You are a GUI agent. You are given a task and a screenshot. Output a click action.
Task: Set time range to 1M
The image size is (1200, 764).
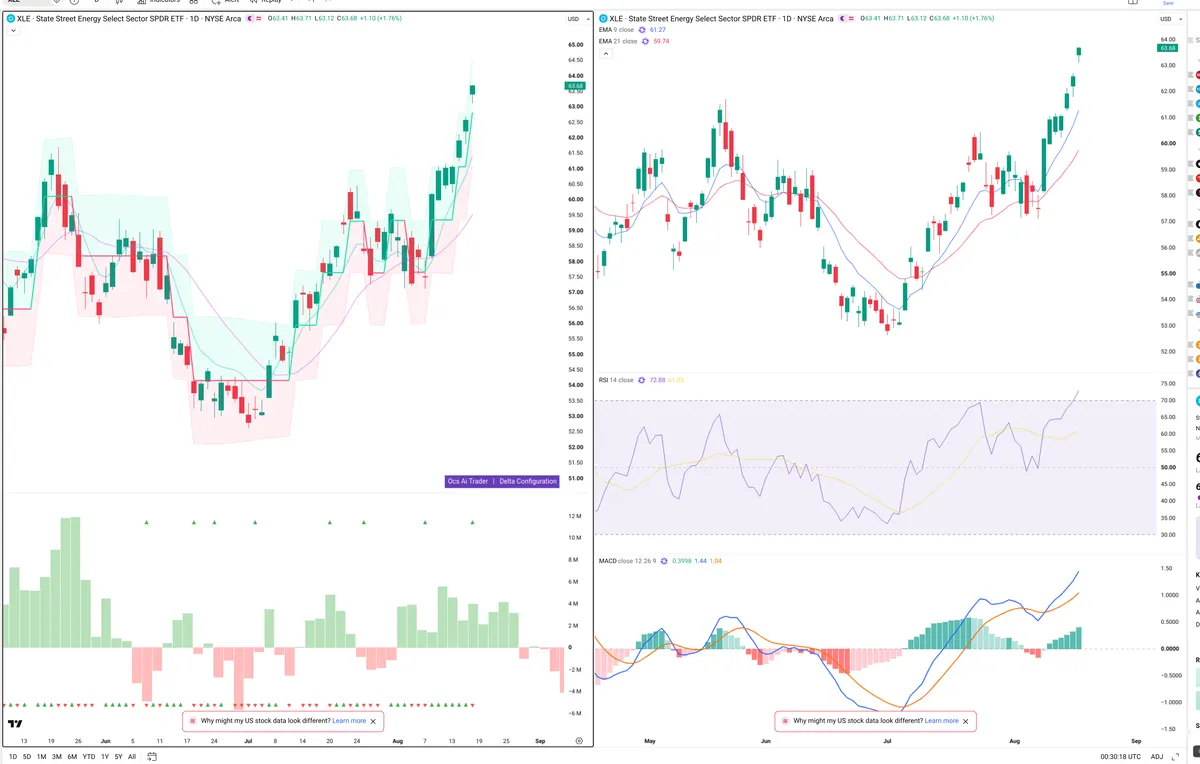coord(42,756)
